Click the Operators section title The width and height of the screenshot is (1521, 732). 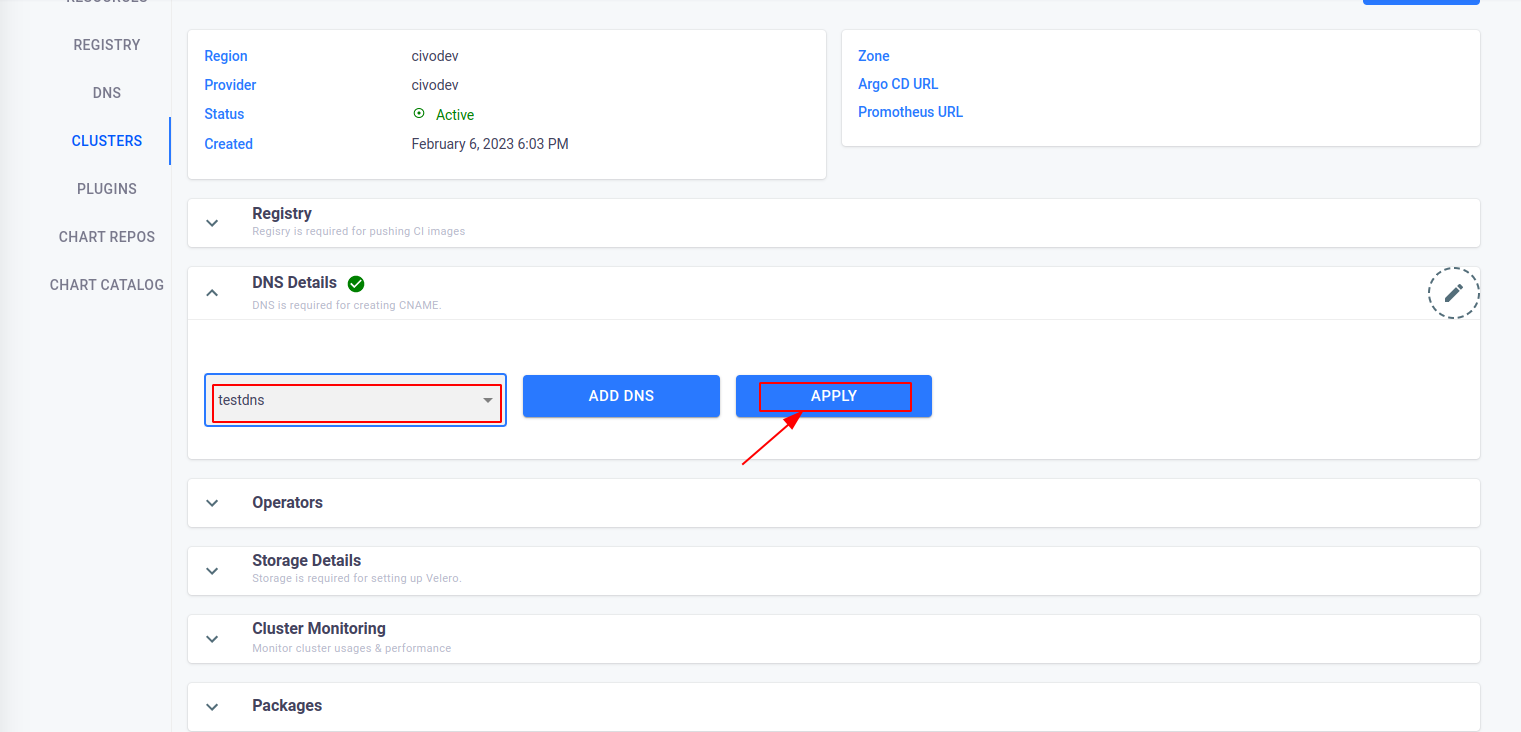(287, 503)
